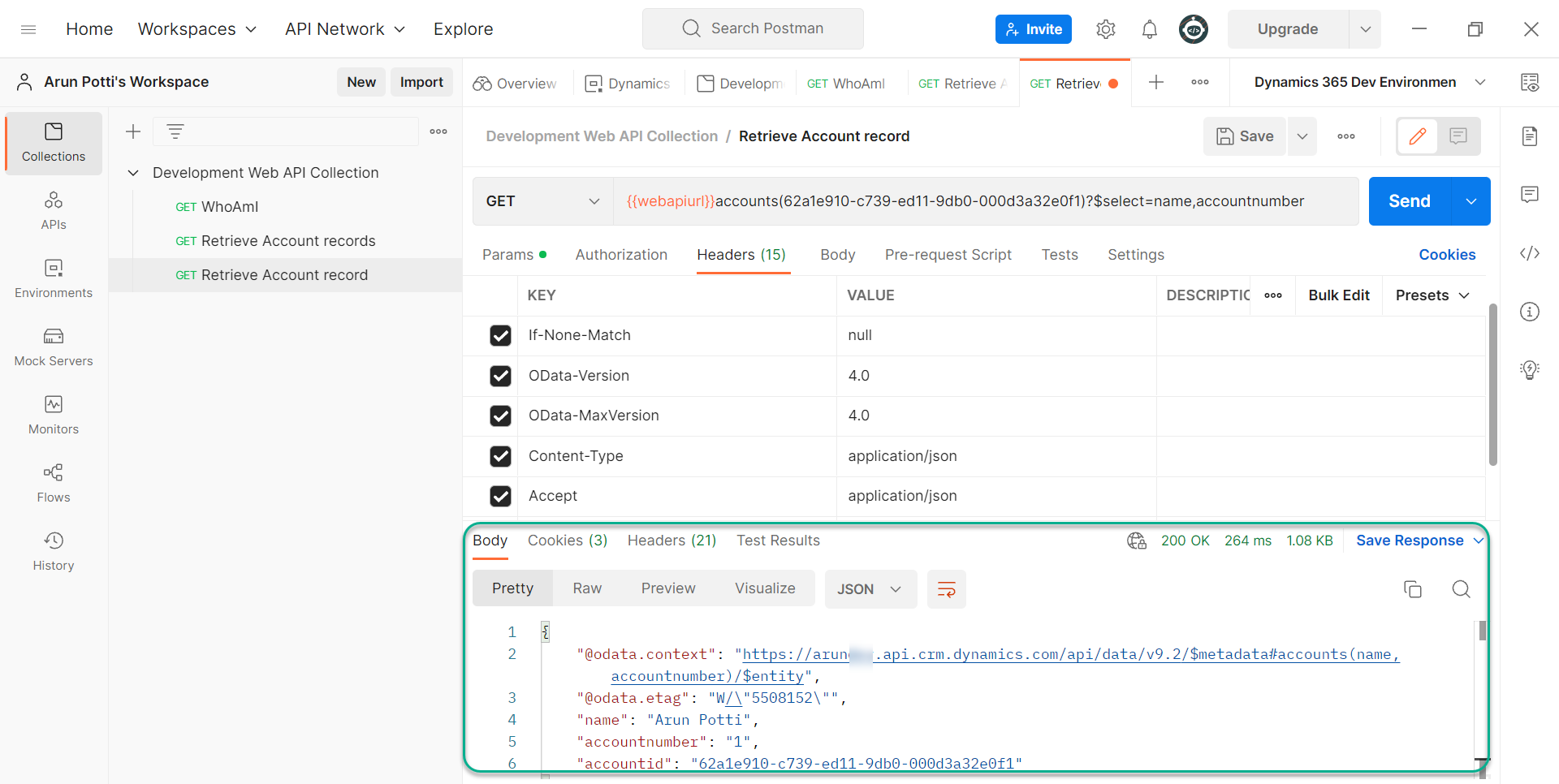The image size is (1559, 784).
Task: Disable the Content-Type header checkbox
Action: click(500, 456)
